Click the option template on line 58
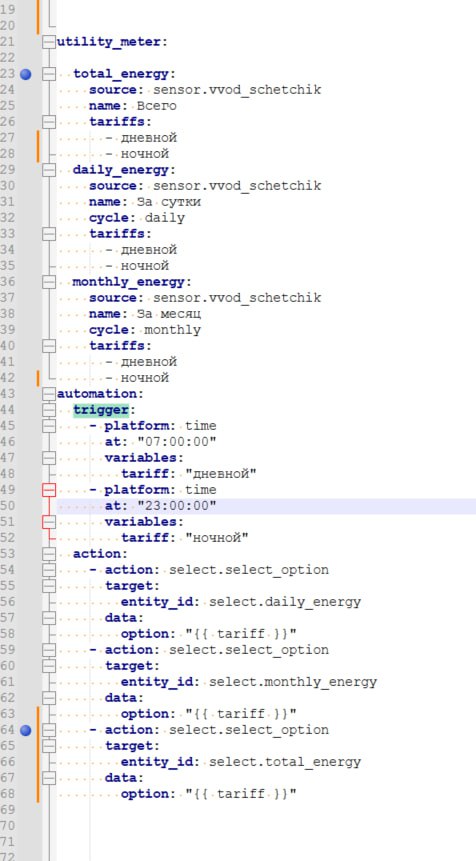 point(240,635)
